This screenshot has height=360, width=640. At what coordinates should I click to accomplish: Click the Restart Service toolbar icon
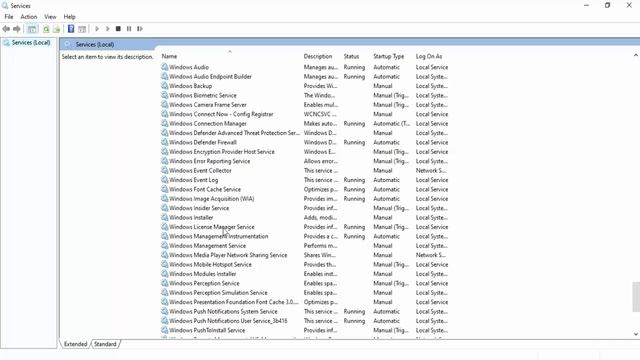(140, 29)
